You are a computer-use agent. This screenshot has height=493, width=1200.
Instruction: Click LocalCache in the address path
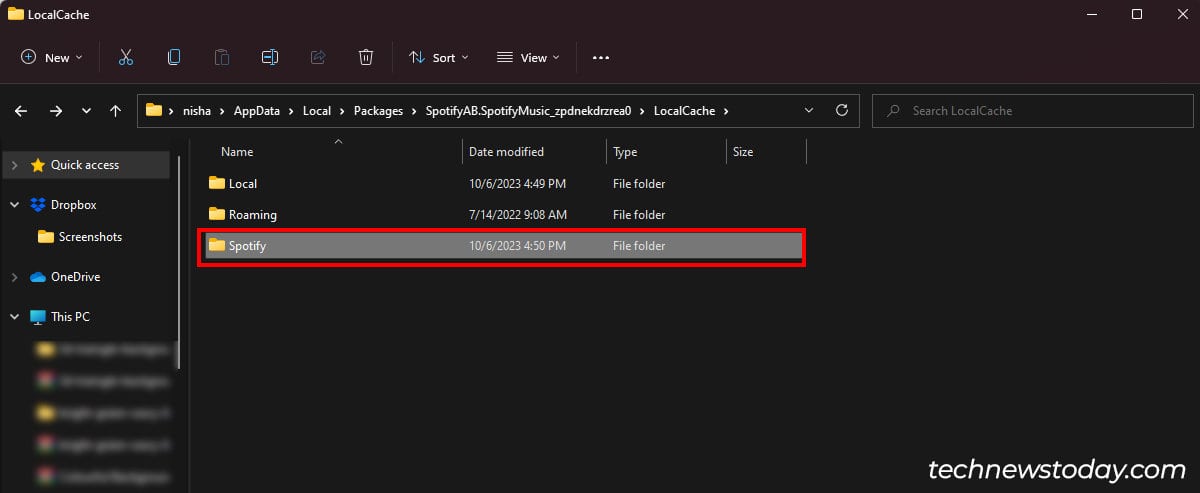[x=684, y=111]
